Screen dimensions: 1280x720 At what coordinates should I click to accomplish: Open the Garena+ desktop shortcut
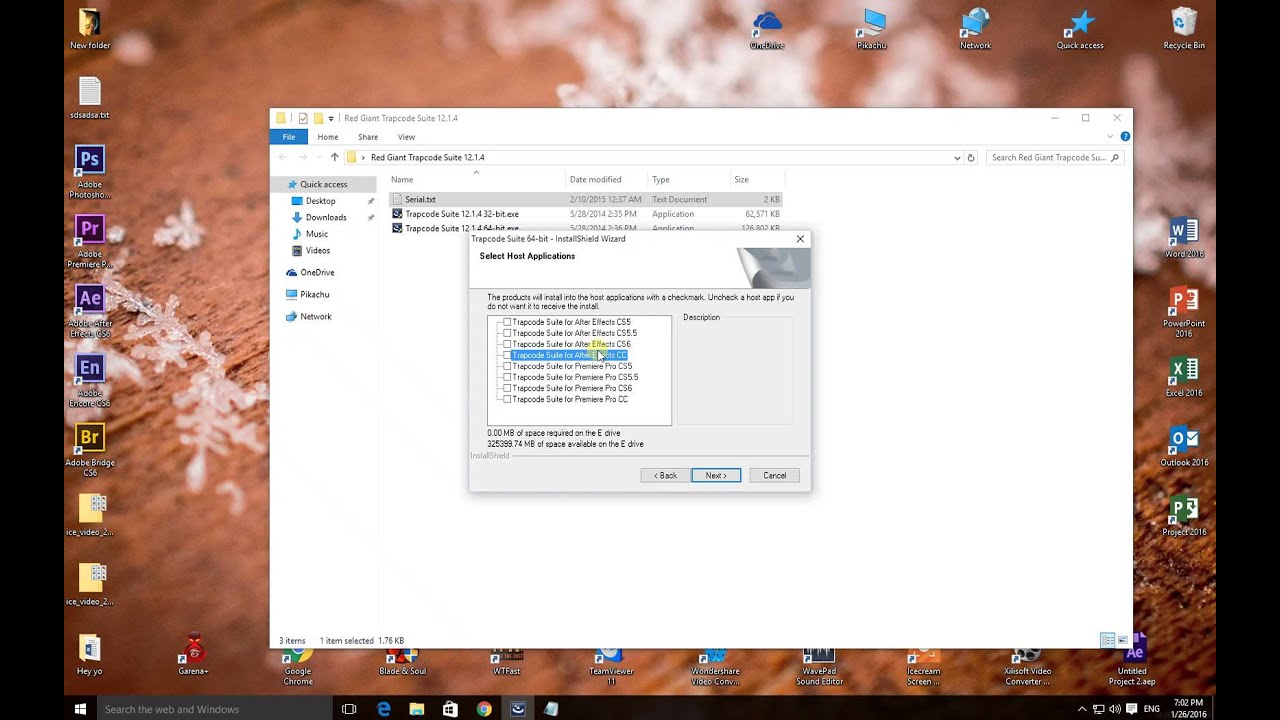pos(193,655)
